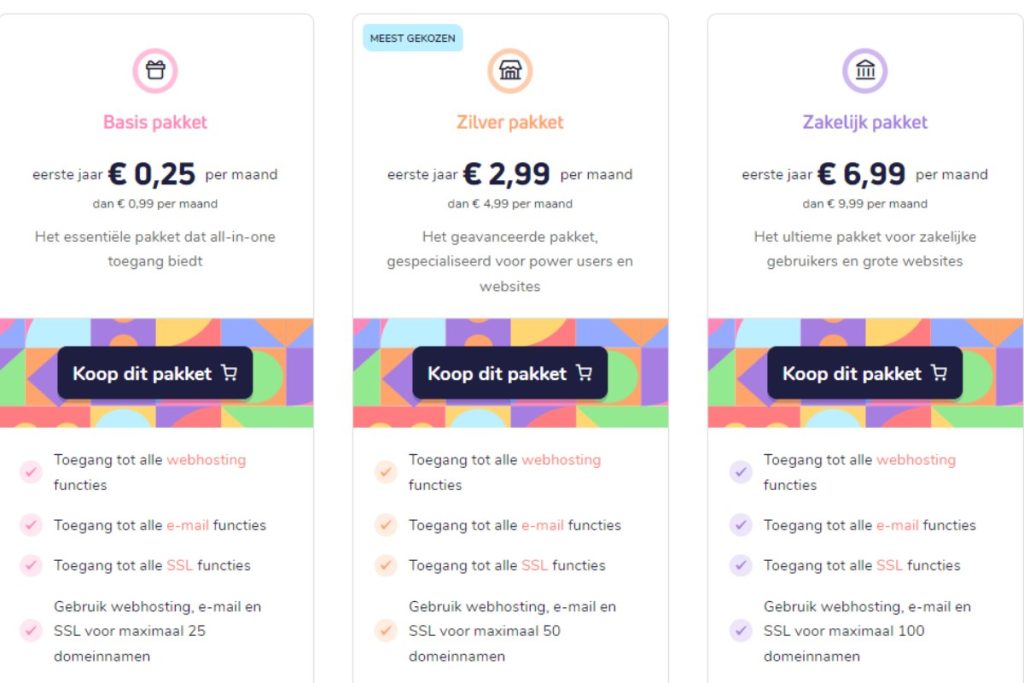
Task: Select the Zakelijk pakket heading
Action: point(865,122)
